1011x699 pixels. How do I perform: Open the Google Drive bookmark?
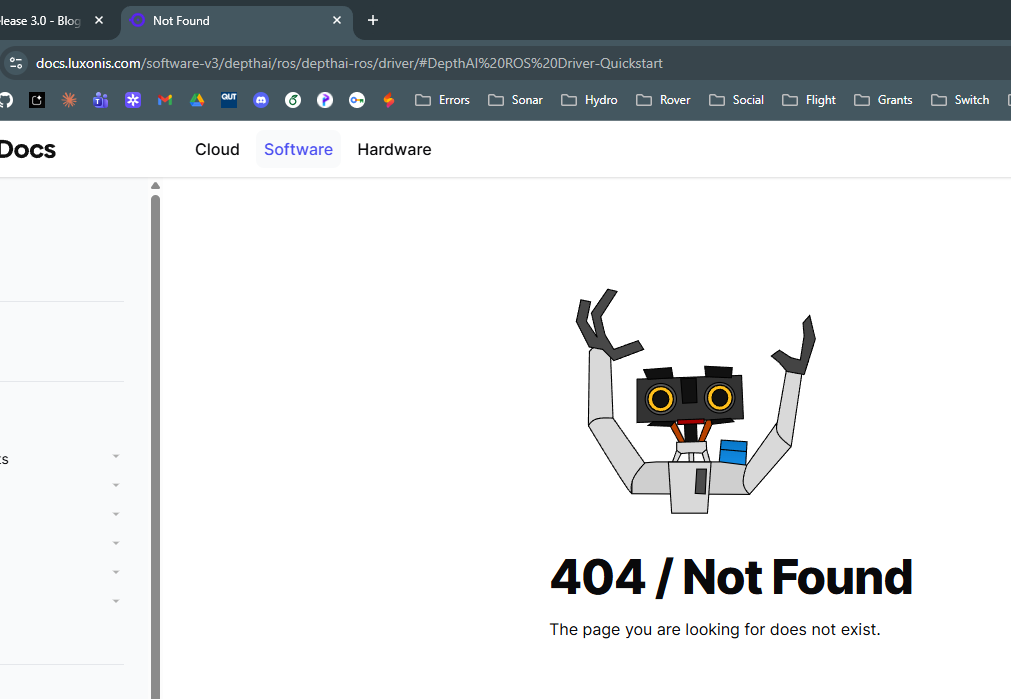pyautogui.click(x=197, y=100)
